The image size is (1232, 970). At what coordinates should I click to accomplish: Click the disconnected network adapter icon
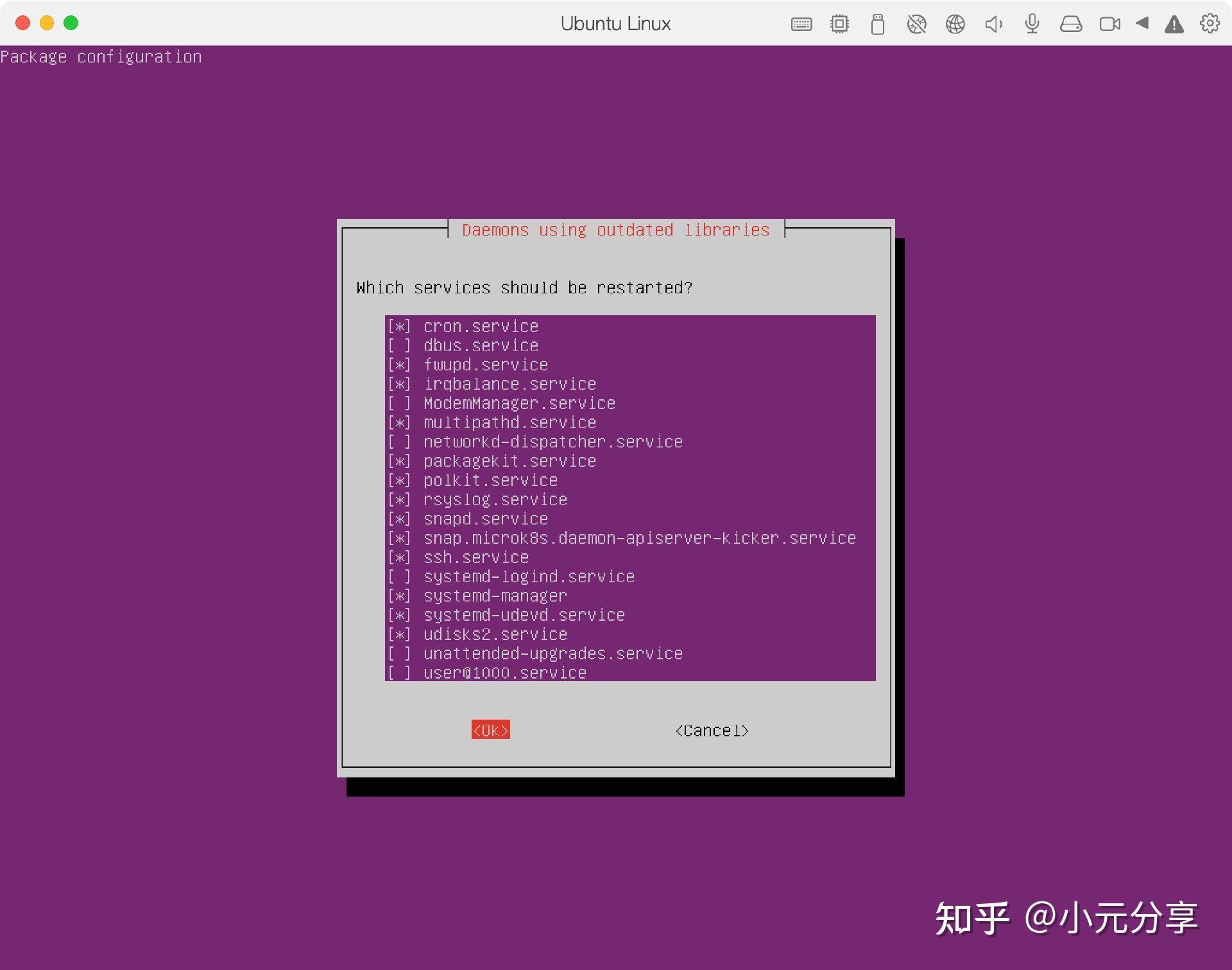pyautogui.click(x=916, y=23)
